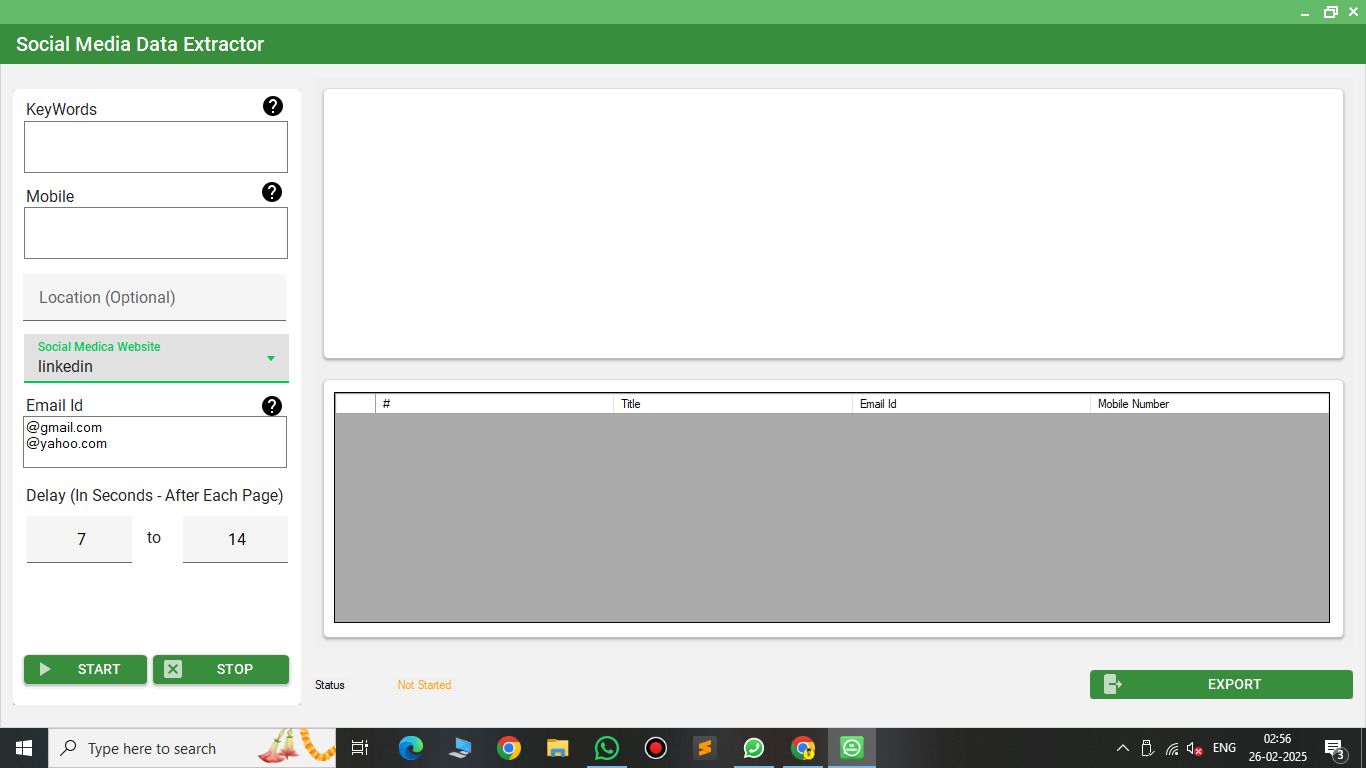This screenshot has width=1366, height=768.
Task: Select the maximum delay field showing 14
Action: 235,539
